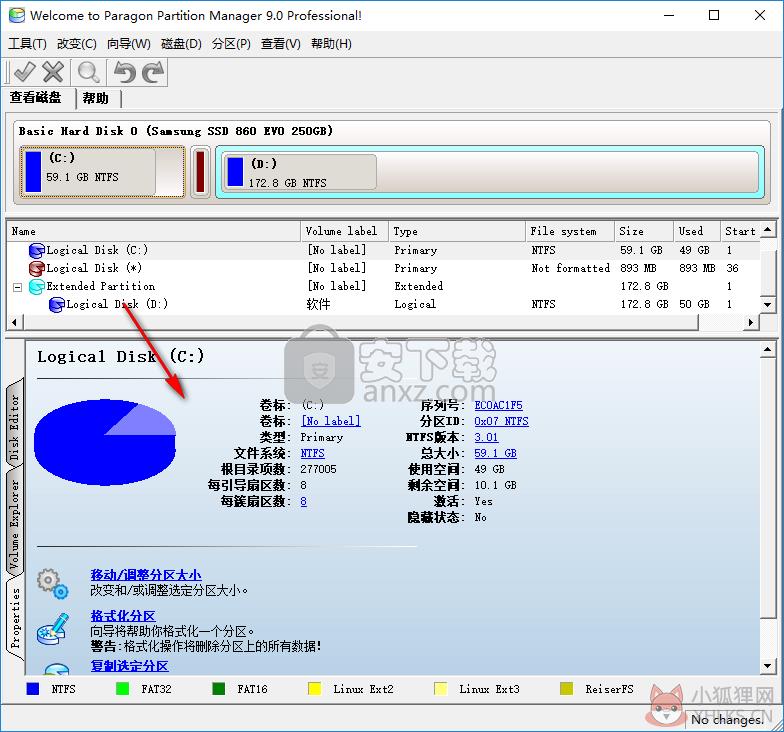Click the 软件 volume label cell
The width and height of the screenshot is (784, 732).
point(318,304)
